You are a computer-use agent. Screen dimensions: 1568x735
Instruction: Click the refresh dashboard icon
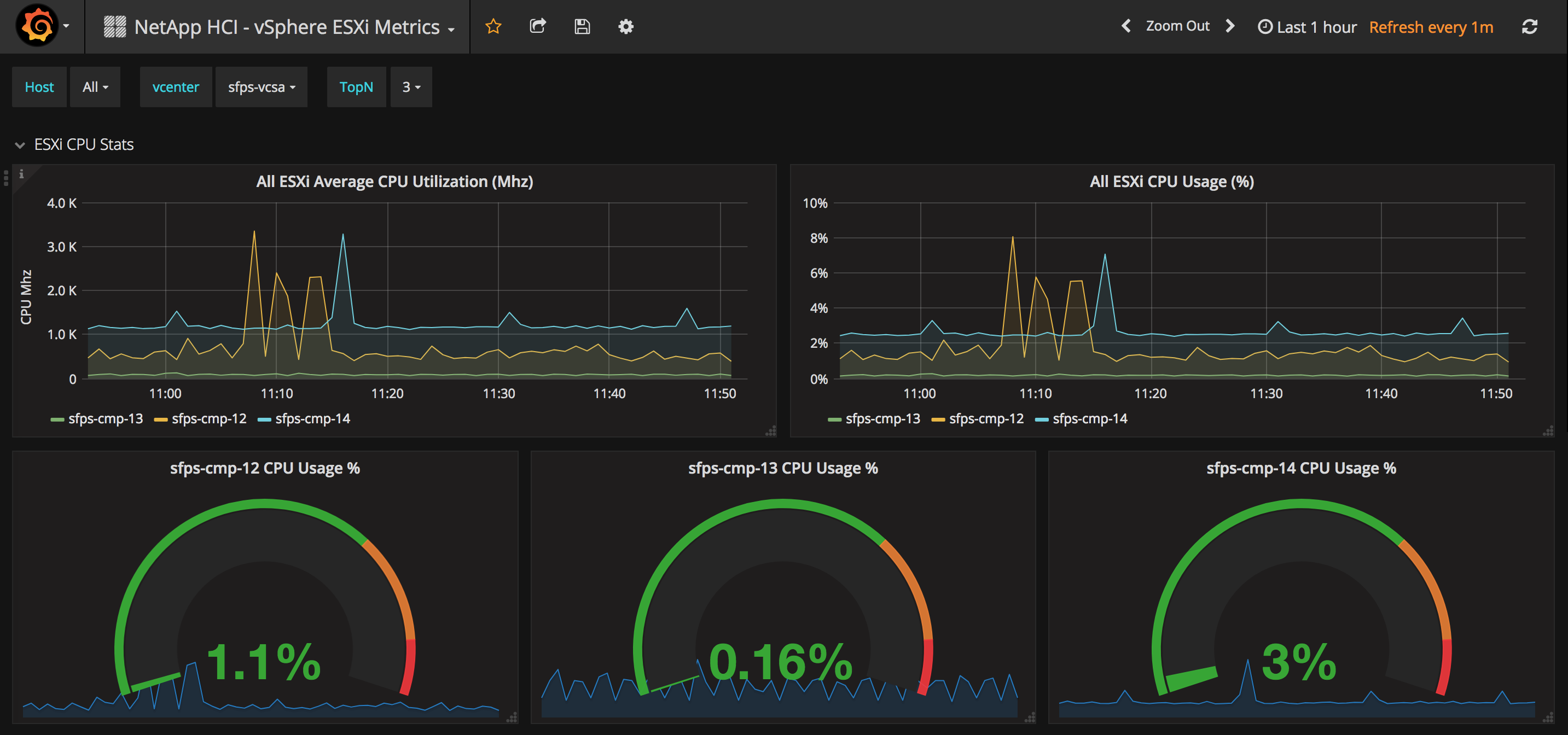pos(1530,27)
